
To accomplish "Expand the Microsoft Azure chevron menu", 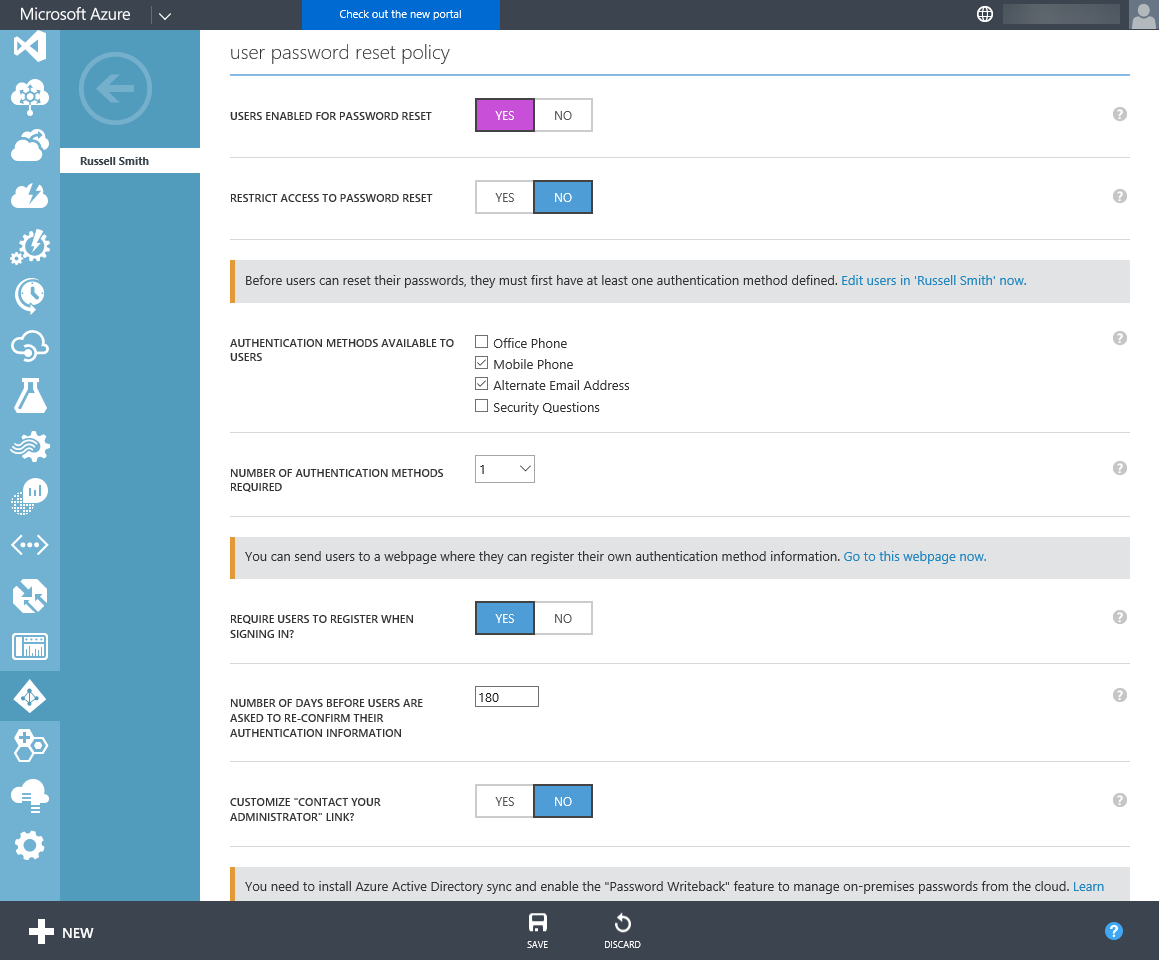I will pyautogui.click(x=165, y=16).
